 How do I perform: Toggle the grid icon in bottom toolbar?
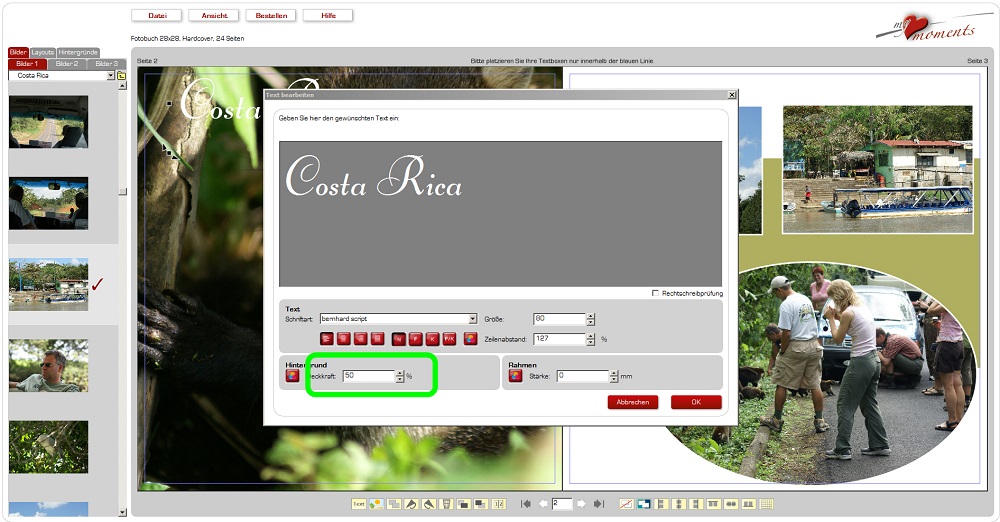tap(766, 504)
